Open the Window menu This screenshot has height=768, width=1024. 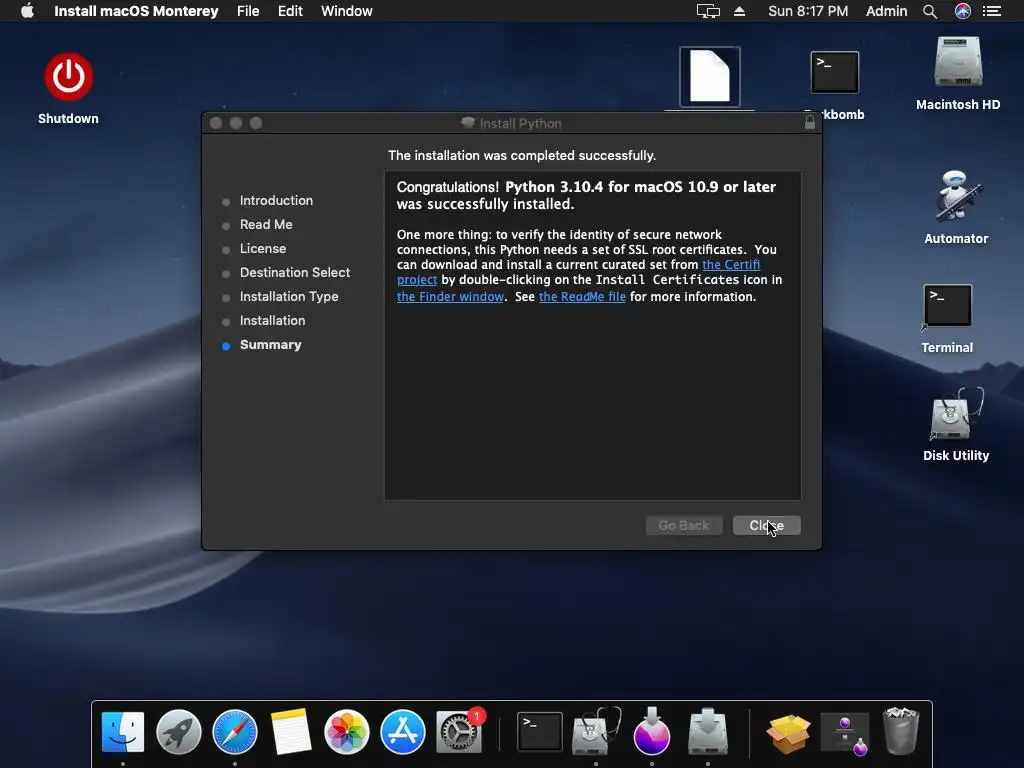coord(347,11)
